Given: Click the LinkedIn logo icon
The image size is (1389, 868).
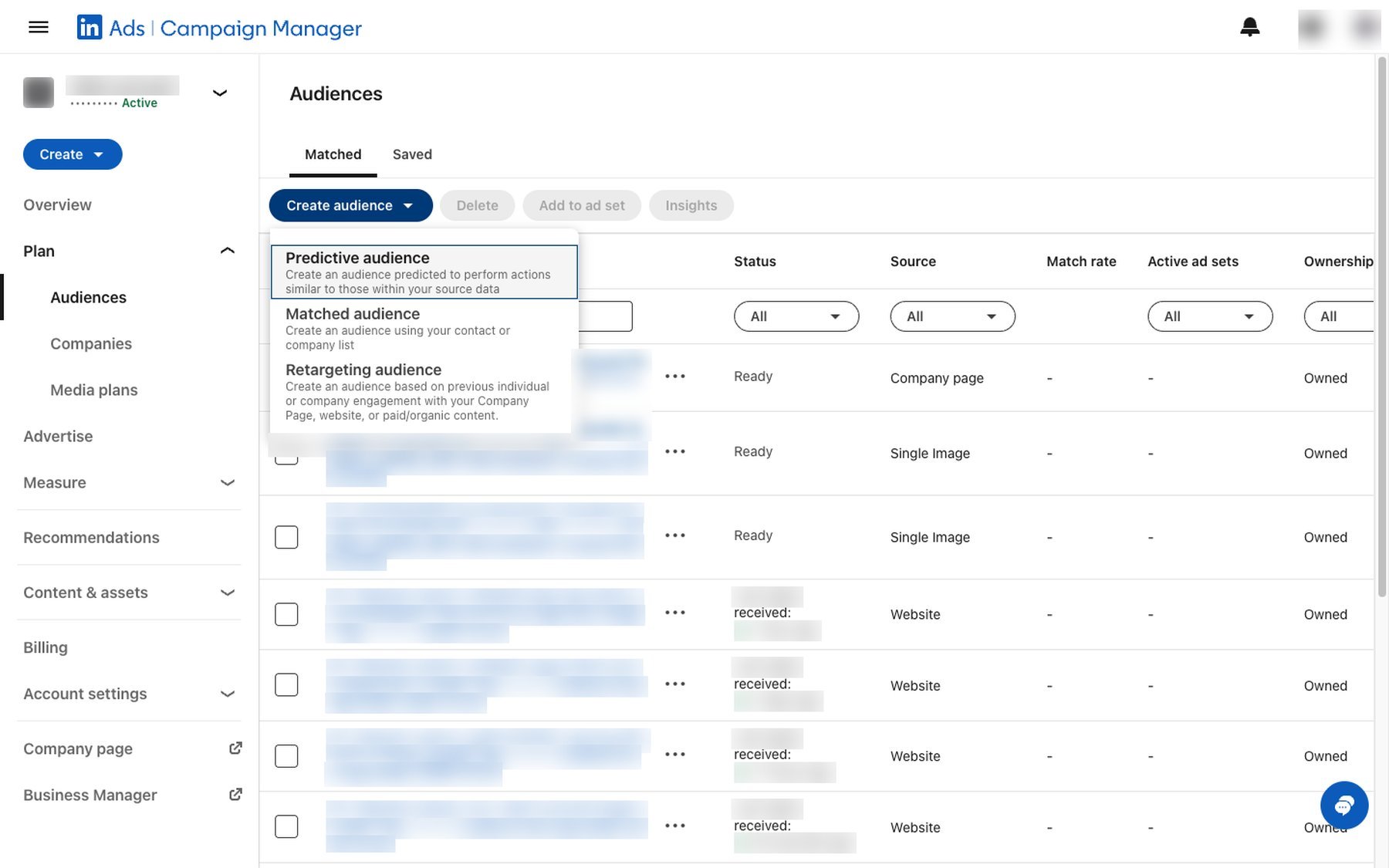Looking at the screenshot, I should coord(90,28).
